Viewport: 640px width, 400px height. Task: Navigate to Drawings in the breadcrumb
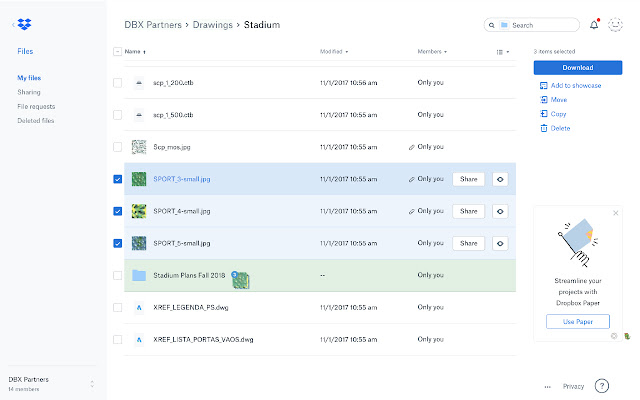pos(214,24)
